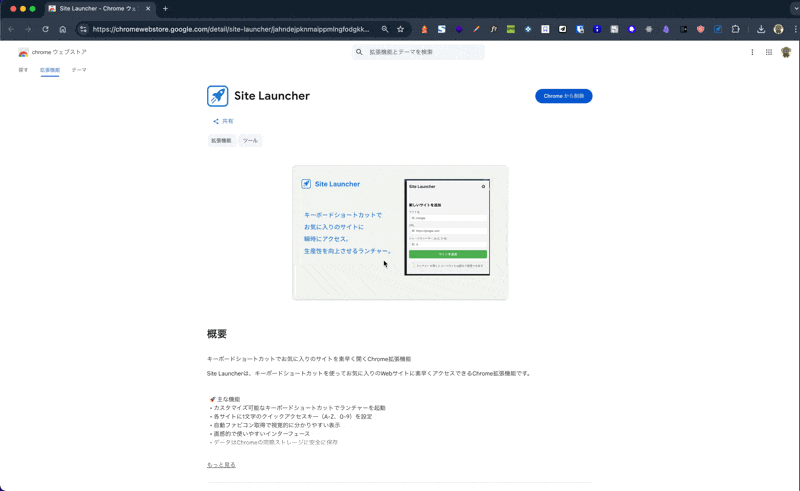The width and height of the screenshot is (800, 491).
Task: Open the Site Launcher preview screenshot
Action: (x=400, y=232)
